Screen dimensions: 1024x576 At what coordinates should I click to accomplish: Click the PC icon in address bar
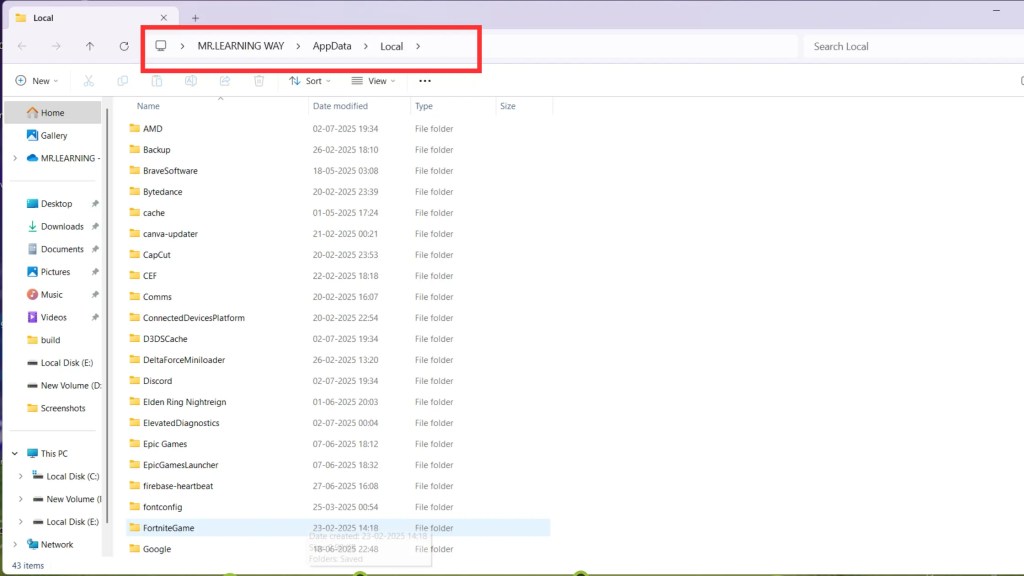(x=161, y=46)
